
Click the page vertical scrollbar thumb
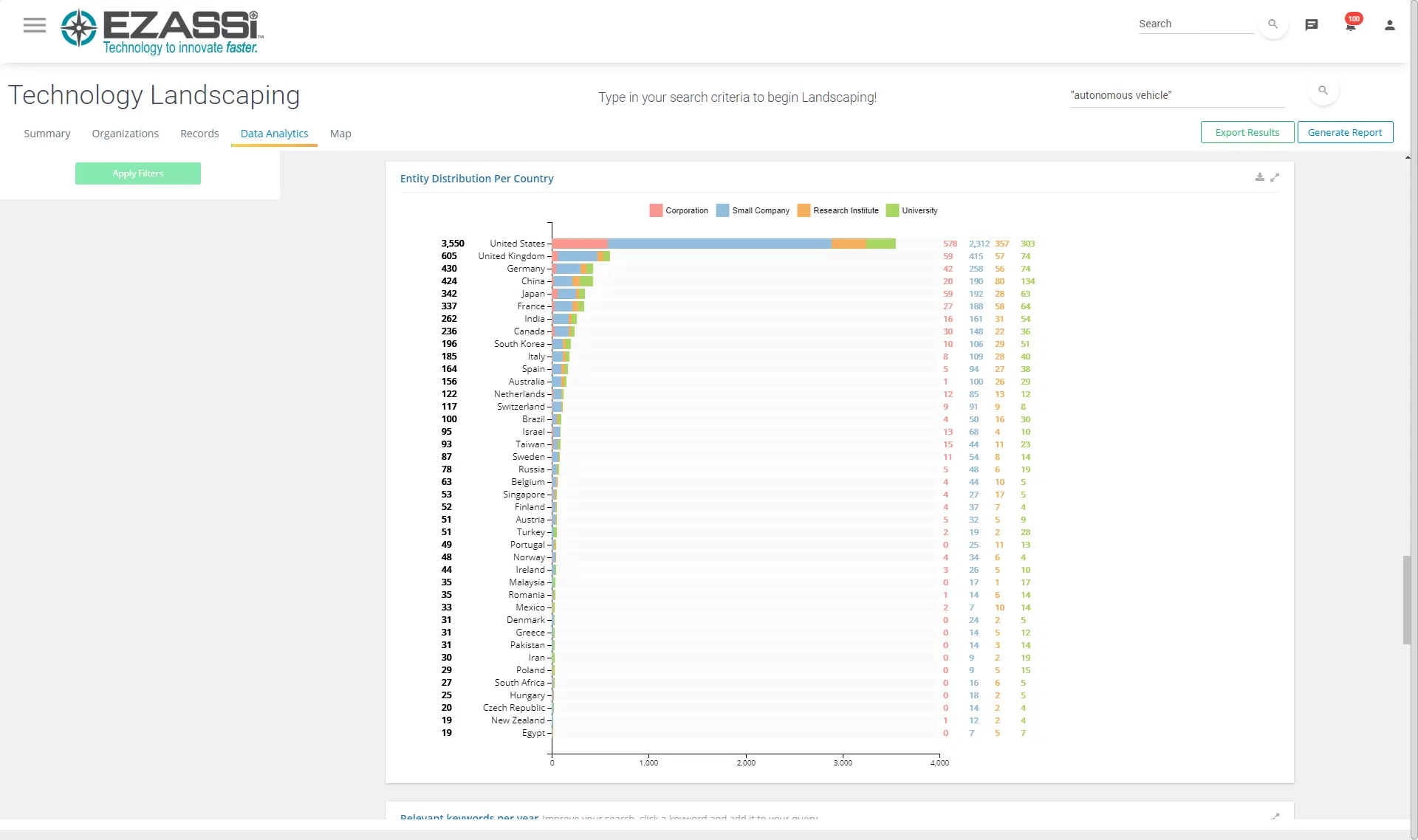(1407, 599)
